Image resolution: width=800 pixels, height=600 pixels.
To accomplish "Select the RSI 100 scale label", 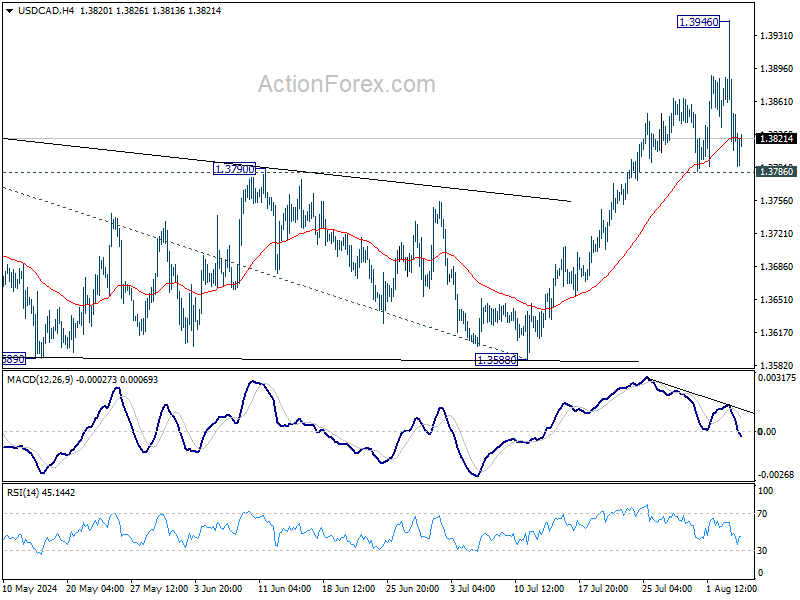I will pyautogui.click(x=765, y=491).
